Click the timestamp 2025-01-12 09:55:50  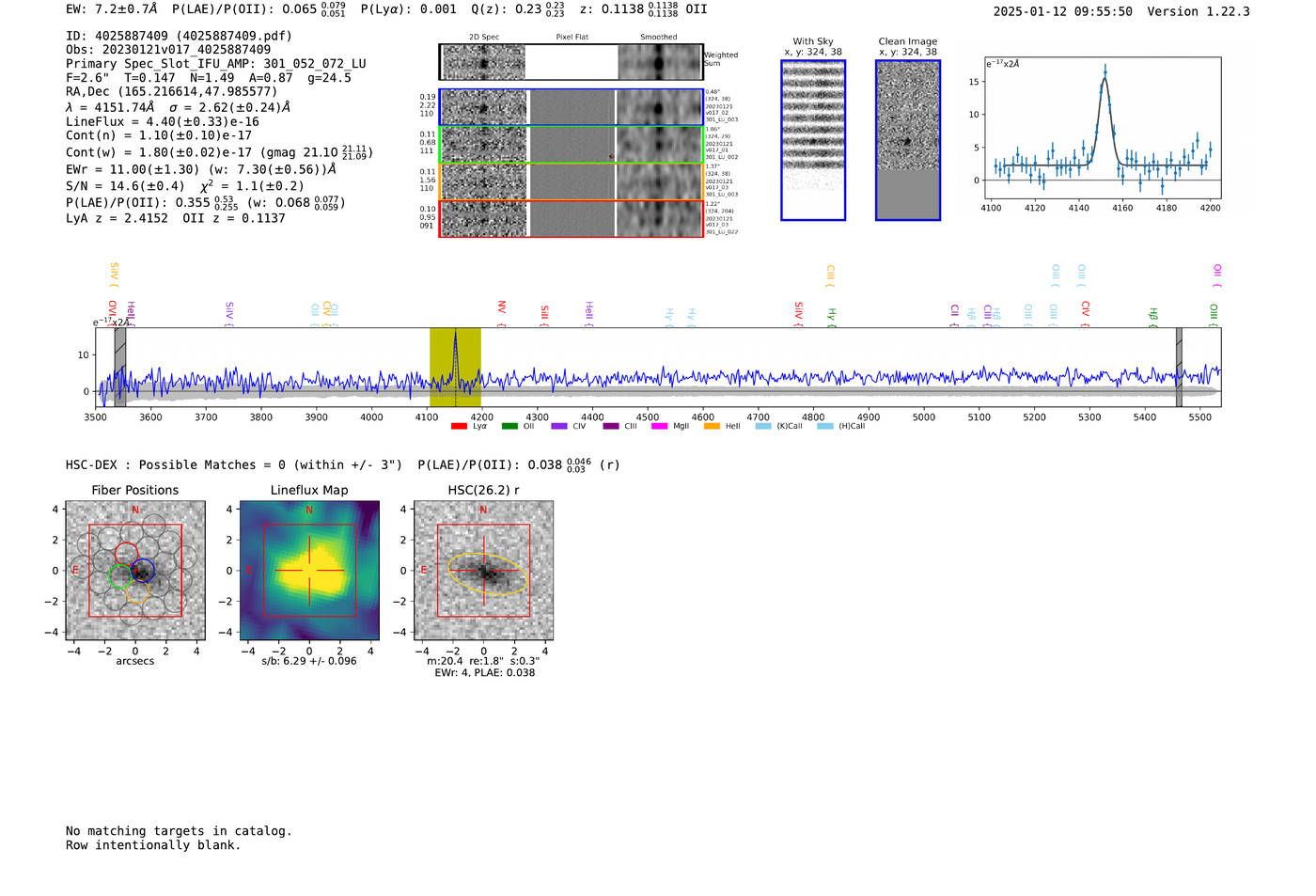(x=1063, y=11)
